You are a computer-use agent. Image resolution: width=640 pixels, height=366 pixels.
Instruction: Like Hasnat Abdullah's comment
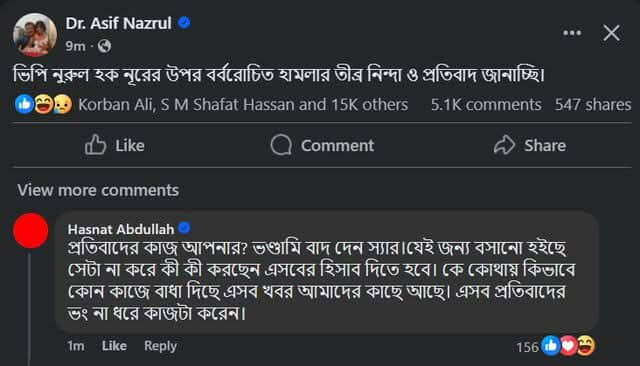tap(114, 346)
